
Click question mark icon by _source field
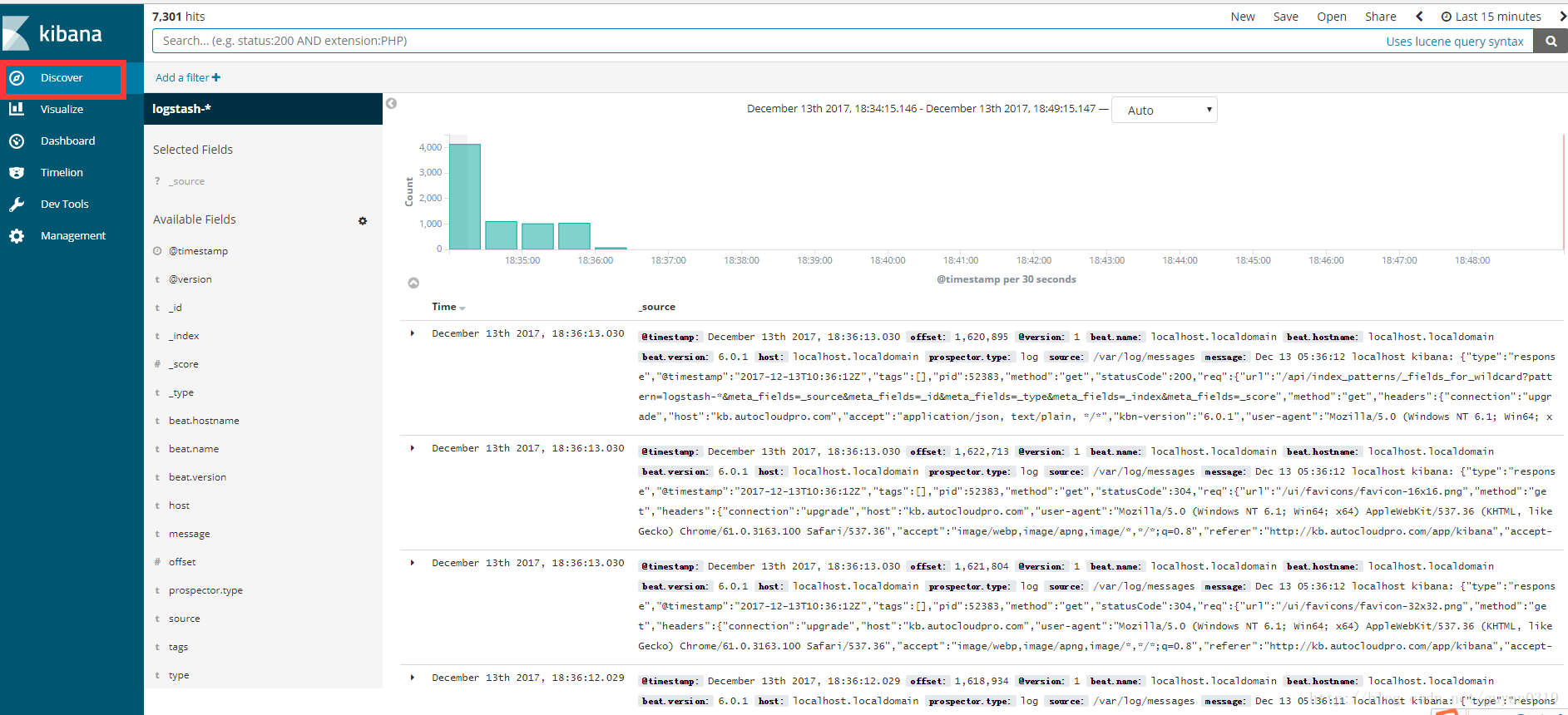(157, 181)
